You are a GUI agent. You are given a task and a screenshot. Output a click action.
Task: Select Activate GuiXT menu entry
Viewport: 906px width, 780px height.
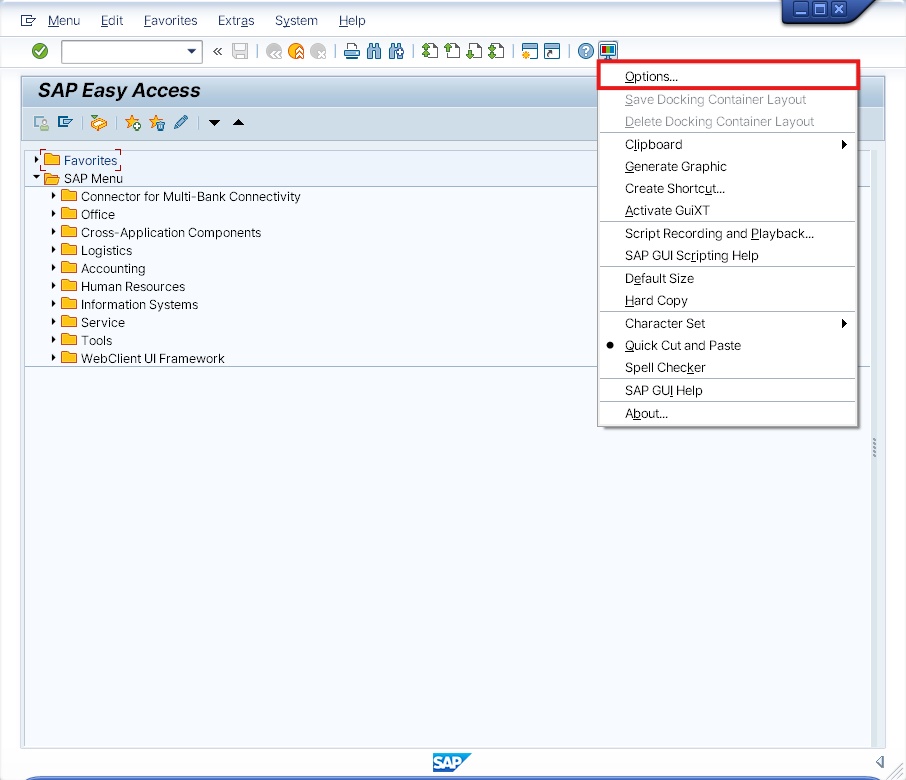727,210
